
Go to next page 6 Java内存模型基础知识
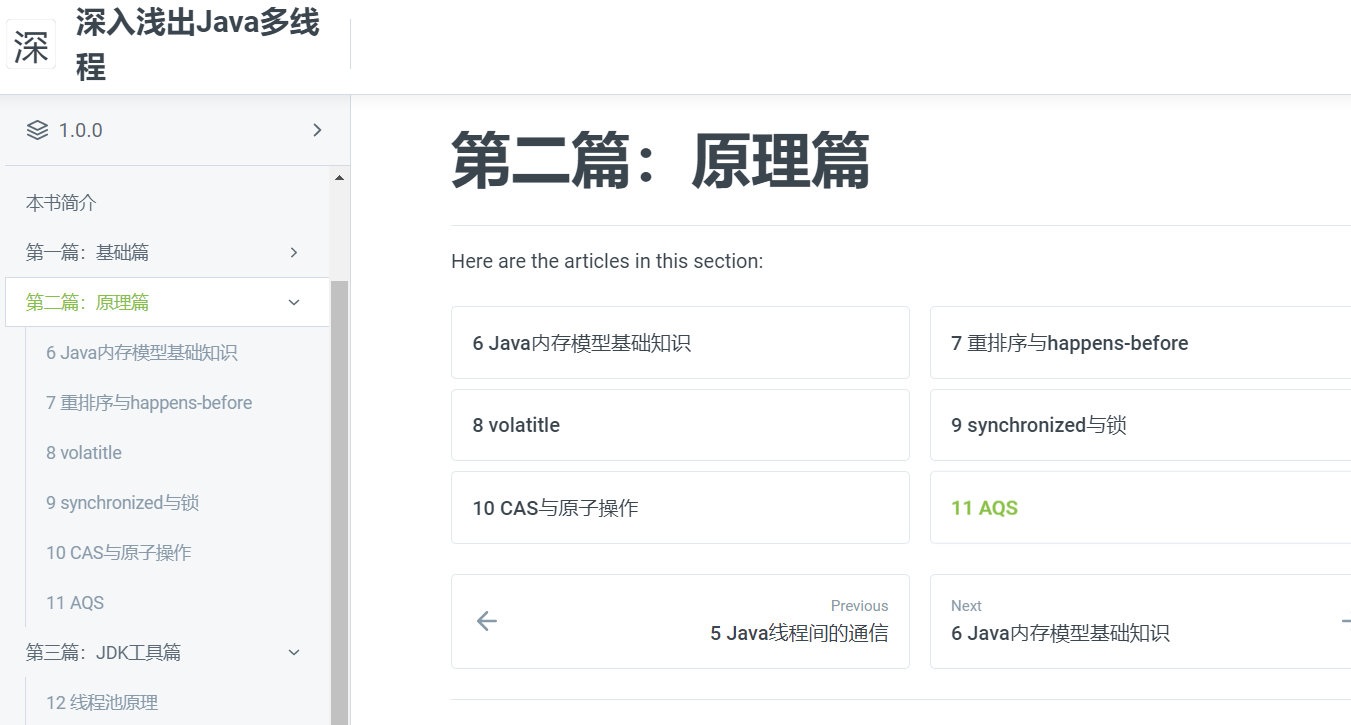[1140, 621]
